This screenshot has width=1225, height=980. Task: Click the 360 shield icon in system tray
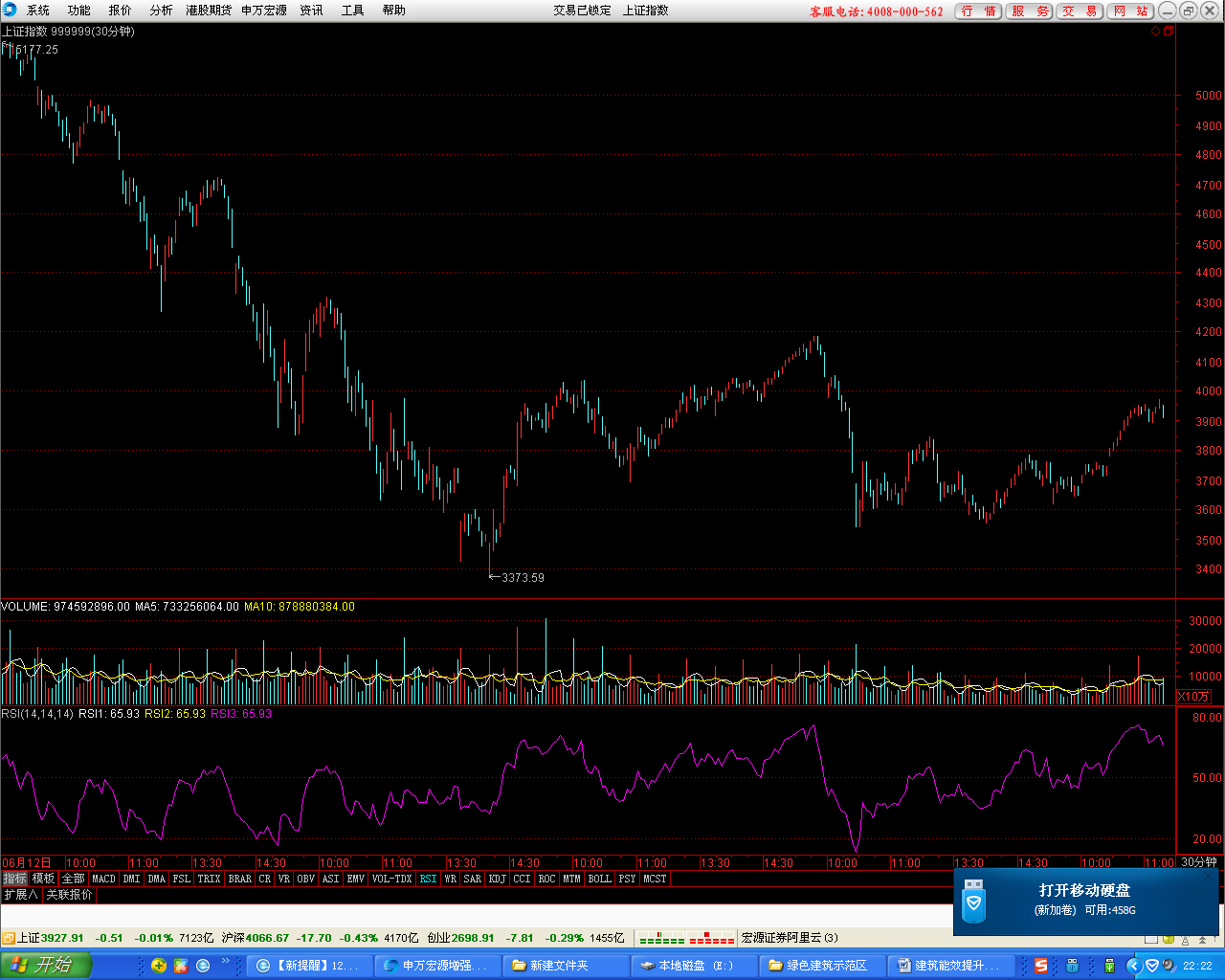coord(1152,966)
